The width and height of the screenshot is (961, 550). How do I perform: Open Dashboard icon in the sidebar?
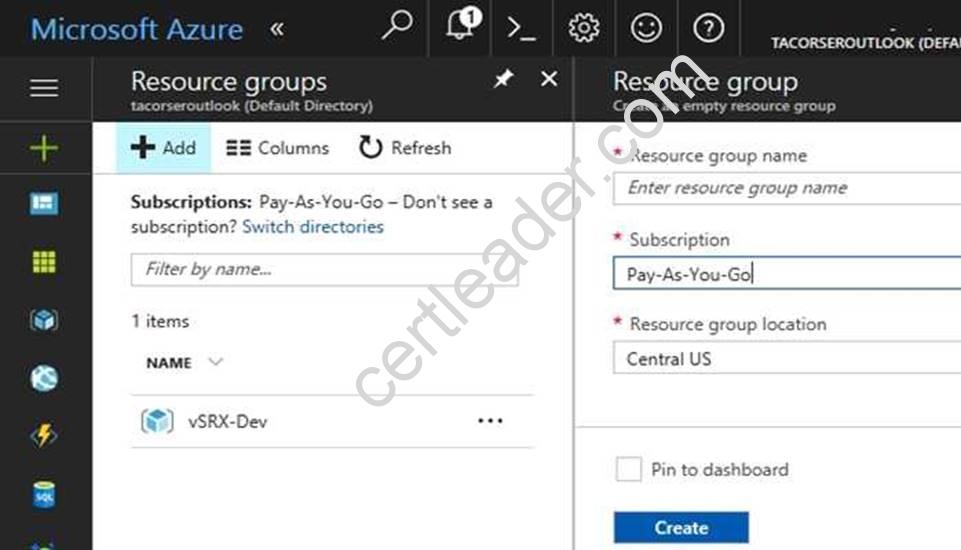coord(44,203)
